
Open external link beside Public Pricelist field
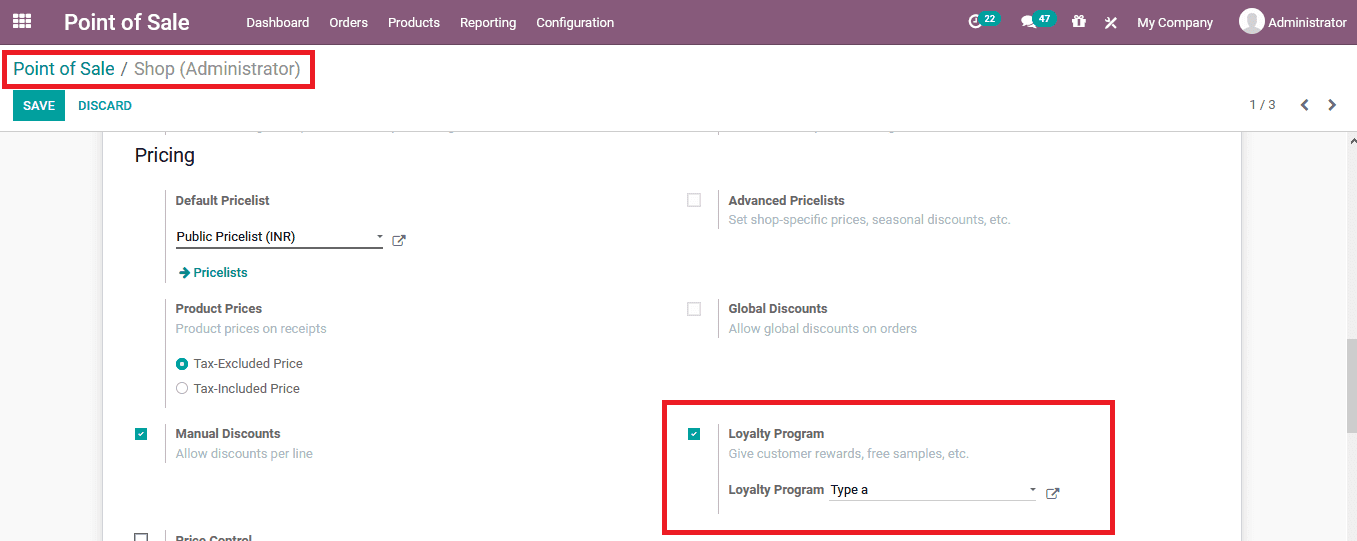[x=398, y=240]
